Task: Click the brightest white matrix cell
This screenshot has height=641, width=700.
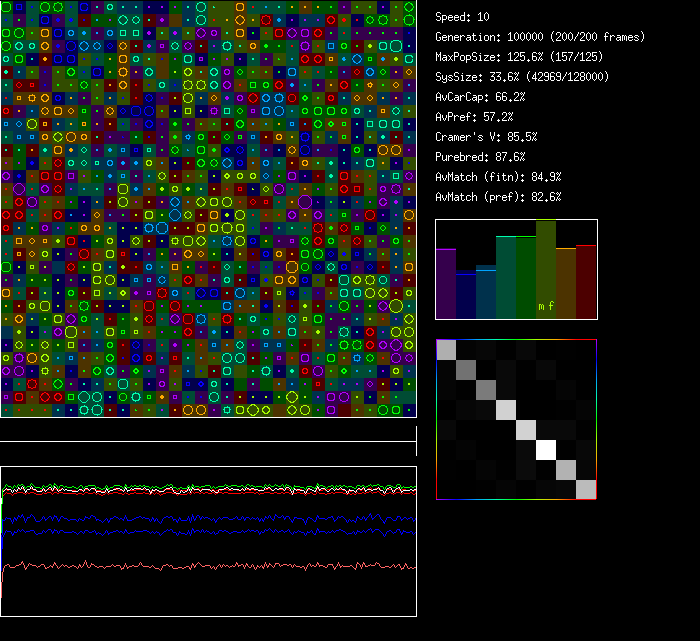Action: coord(546,450)
